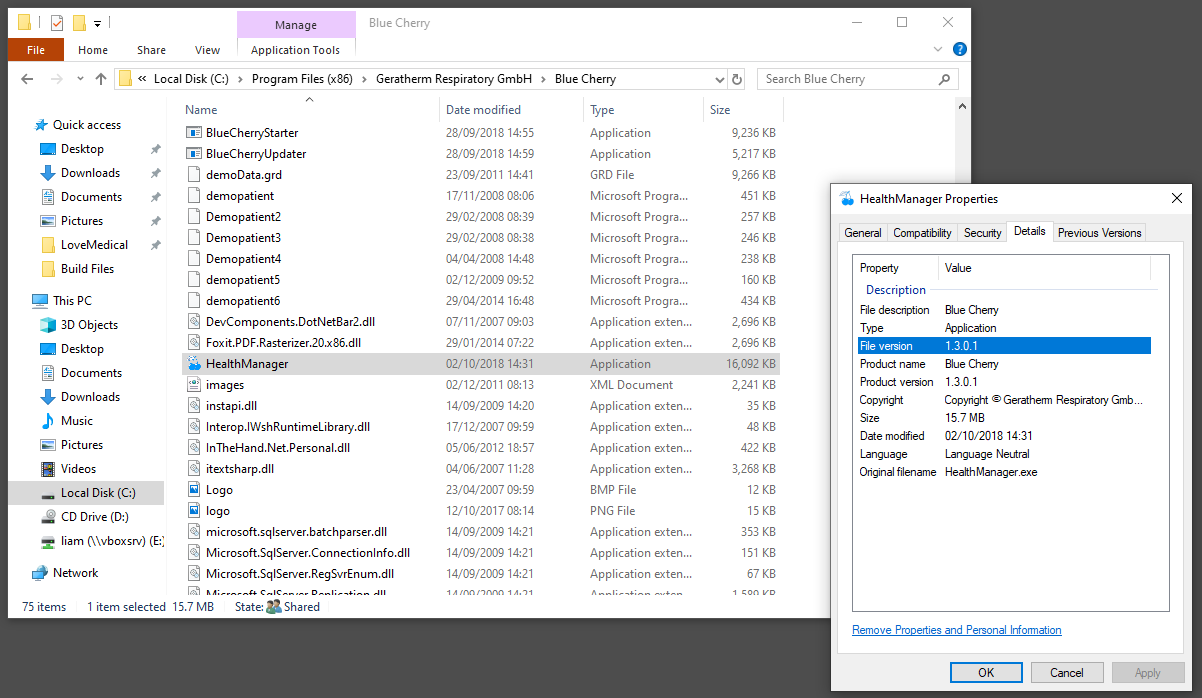Image resolution: width=1202 pixels, height=698 pixels.
Task: Click OK in HealthManager Properties
Action: click(x=986, y=673)
